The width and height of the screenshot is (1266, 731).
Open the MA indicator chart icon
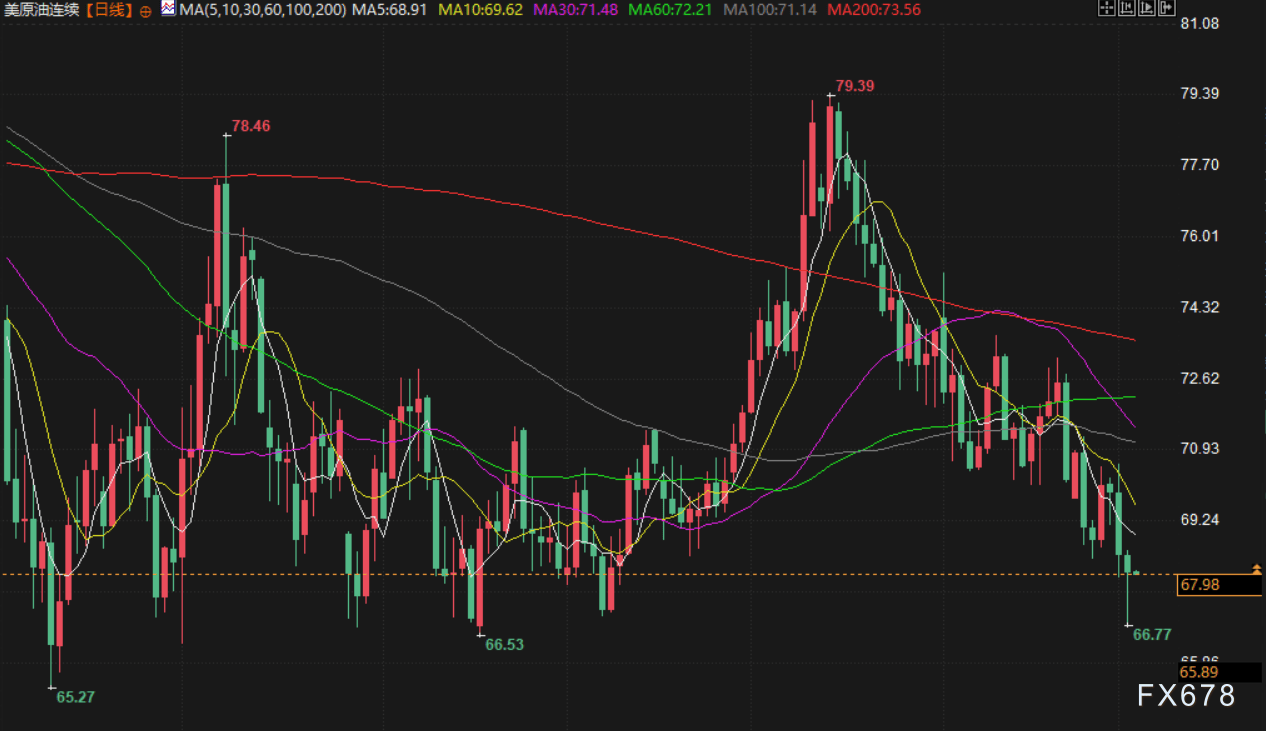click(x=167, y=9)
